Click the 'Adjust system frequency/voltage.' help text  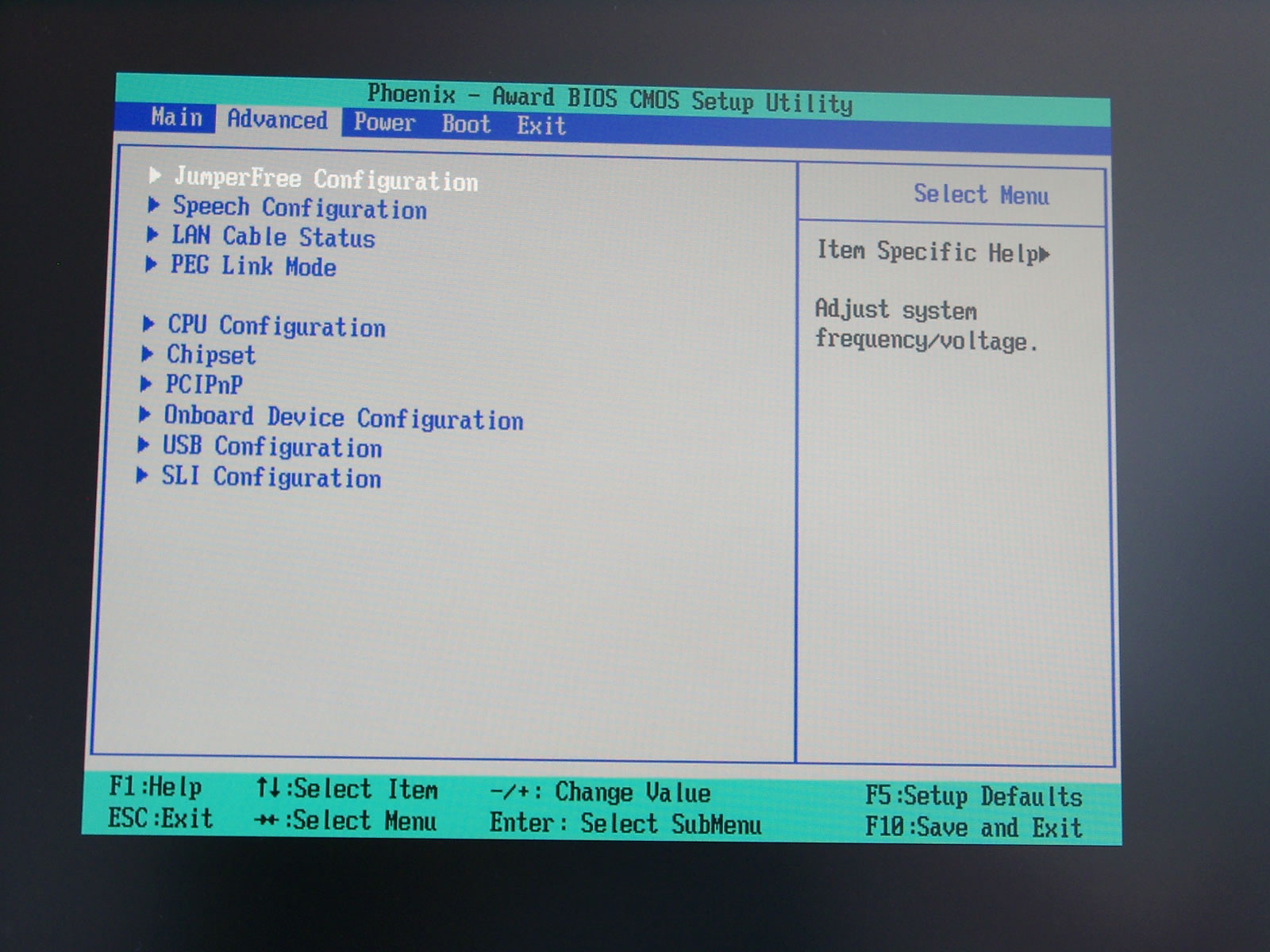coord(926,325)
